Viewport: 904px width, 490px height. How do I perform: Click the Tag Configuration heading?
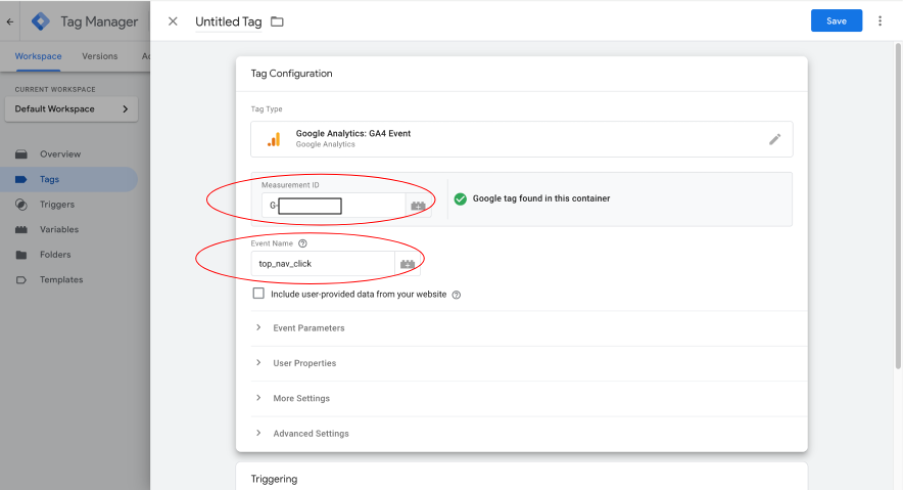pyautogui.click(x=292, y=74)
